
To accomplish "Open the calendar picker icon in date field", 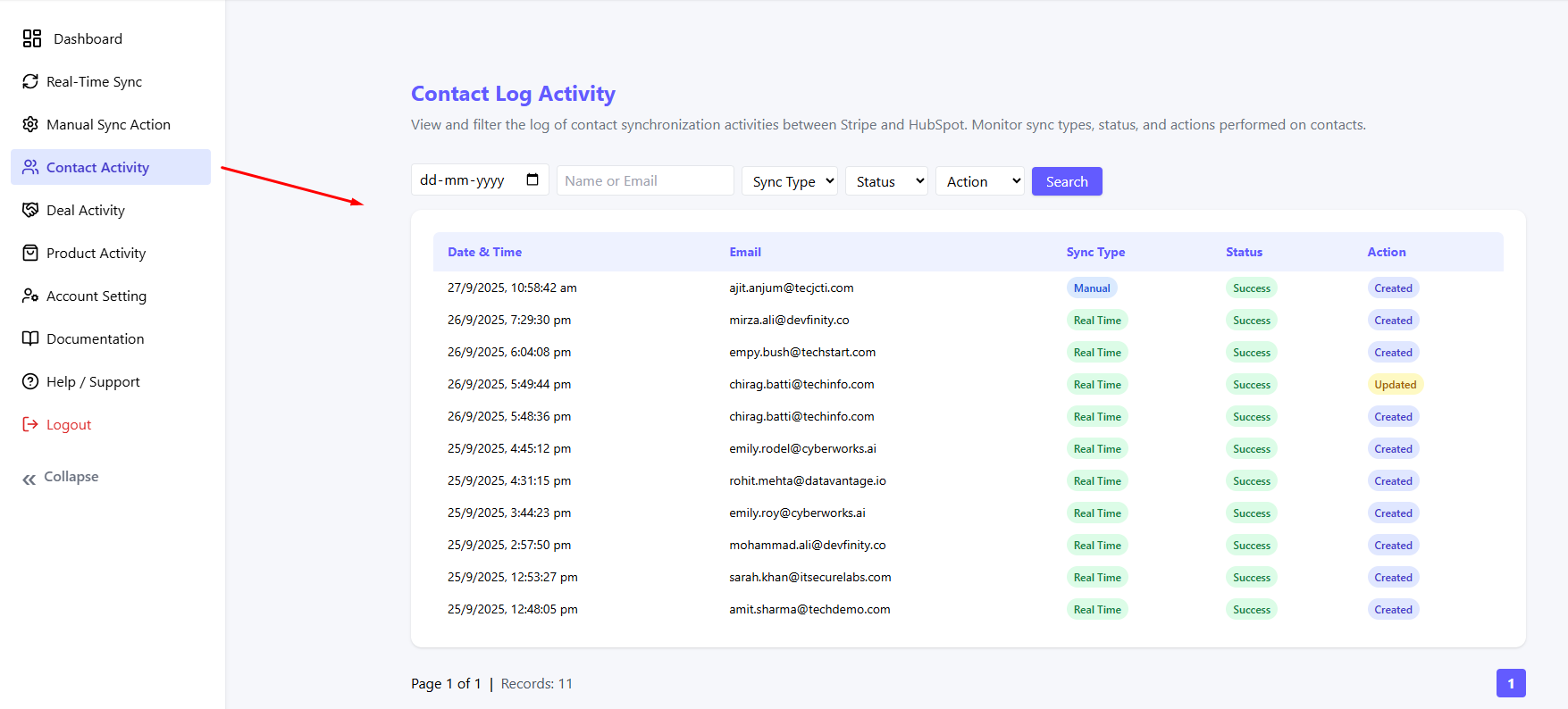I will point(532,179).
